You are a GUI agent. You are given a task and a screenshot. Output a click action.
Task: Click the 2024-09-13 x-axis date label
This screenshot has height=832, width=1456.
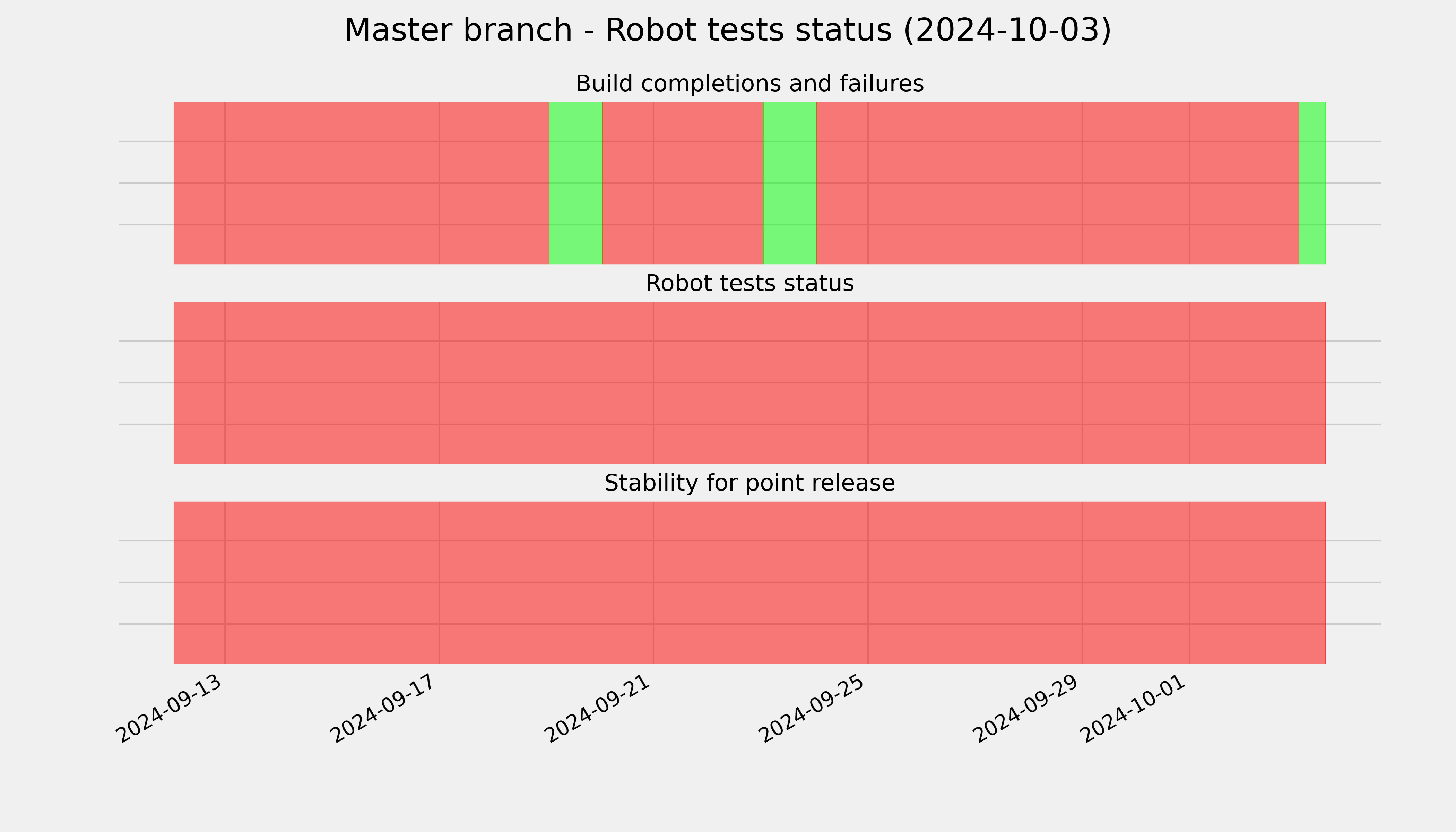point(170,709)
